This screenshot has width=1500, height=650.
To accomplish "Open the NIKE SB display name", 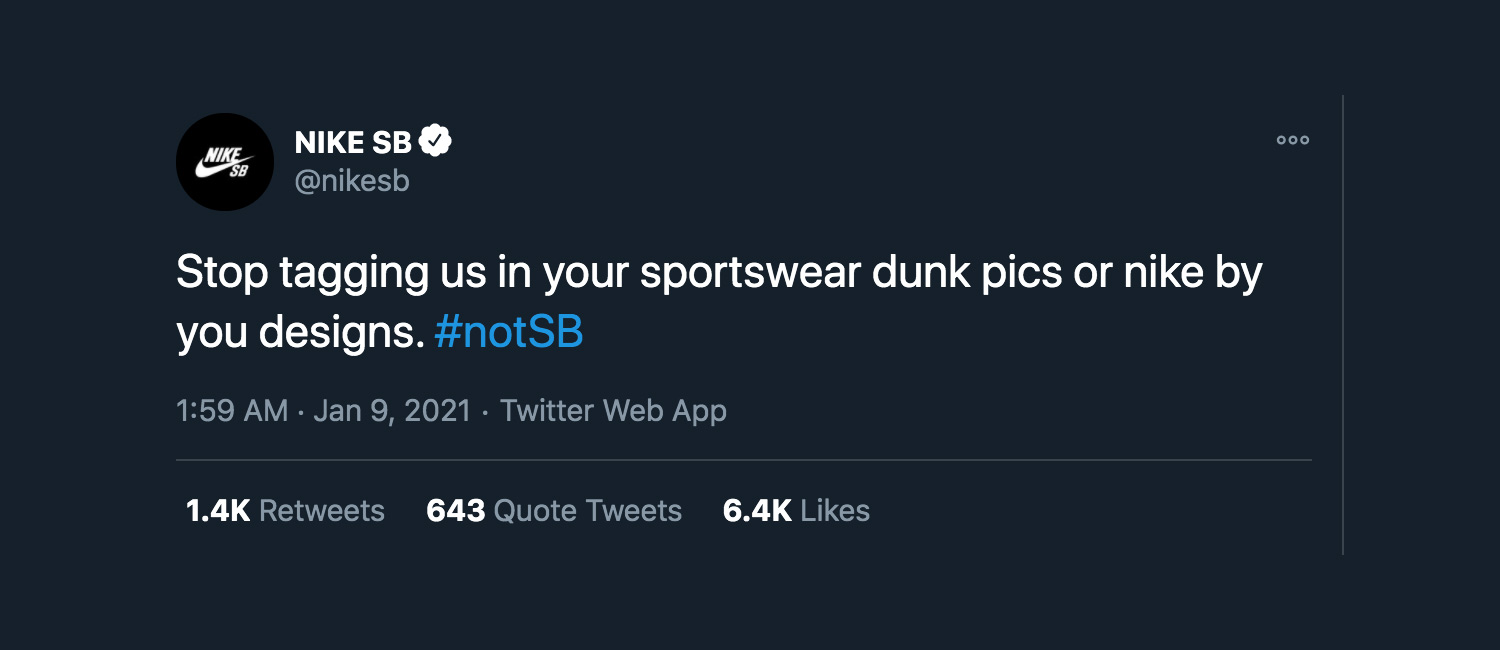I will click(x=353, y=143).
